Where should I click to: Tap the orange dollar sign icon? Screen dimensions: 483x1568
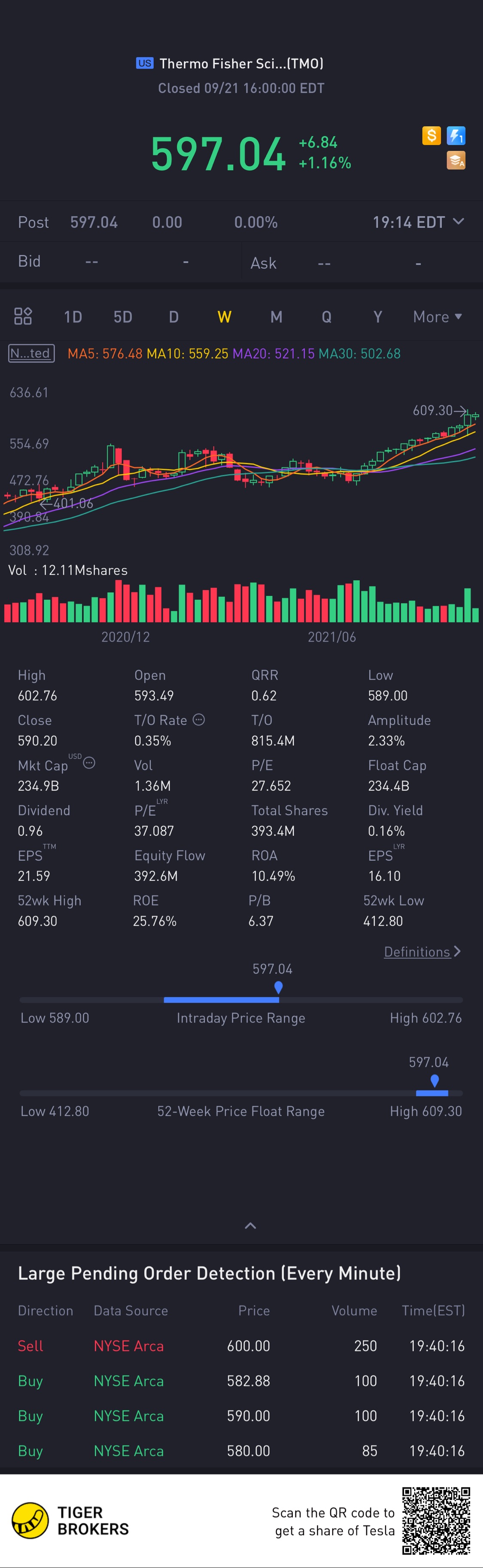[431, 135]
